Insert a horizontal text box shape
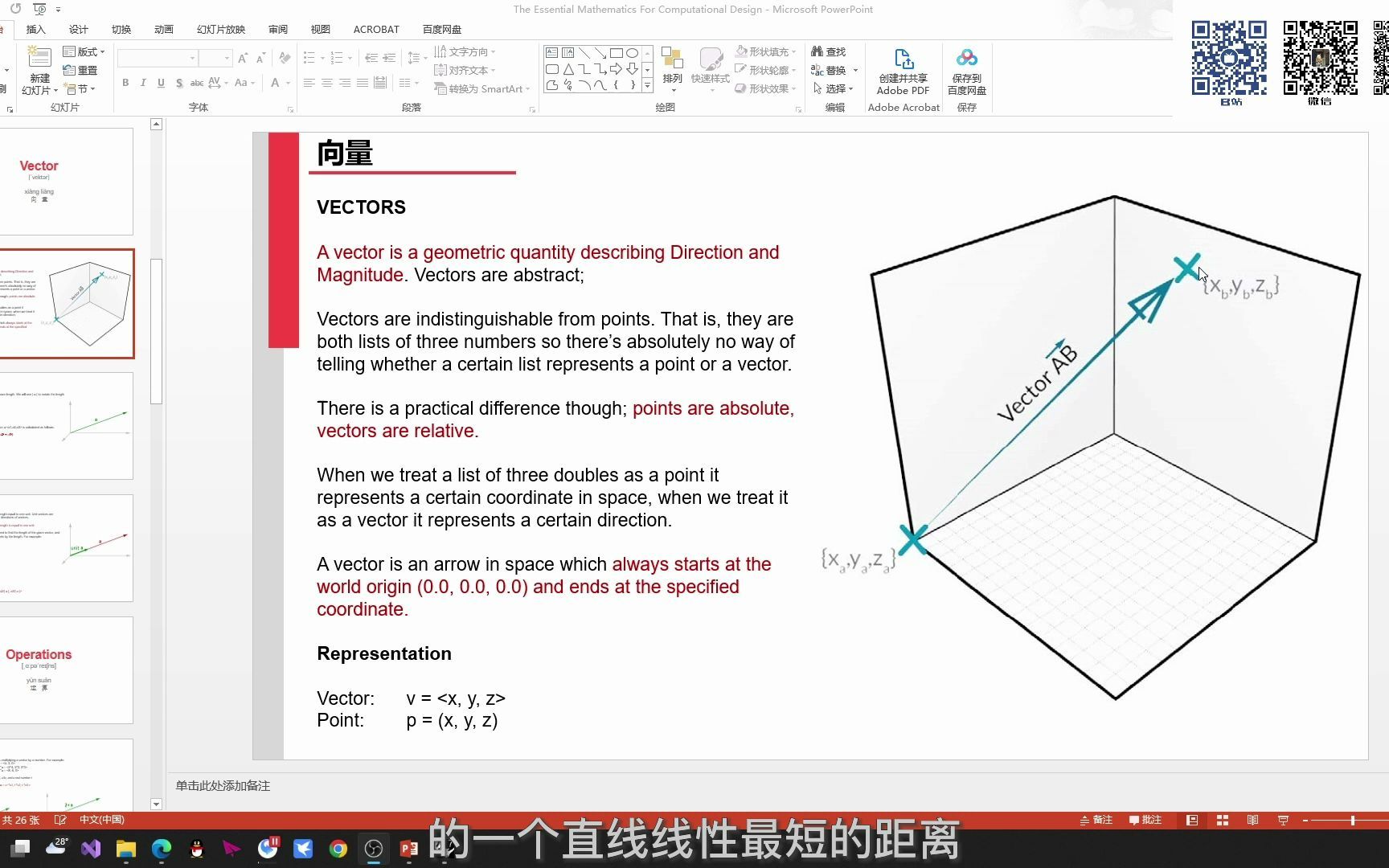 (551, 53)
